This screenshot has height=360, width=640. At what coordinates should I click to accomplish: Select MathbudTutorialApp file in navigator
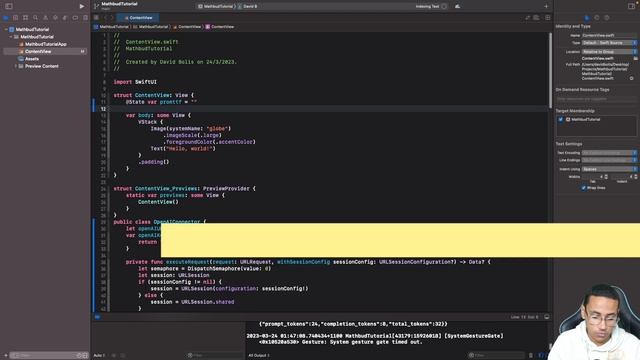pyautogui.click(x=43, y=44)
